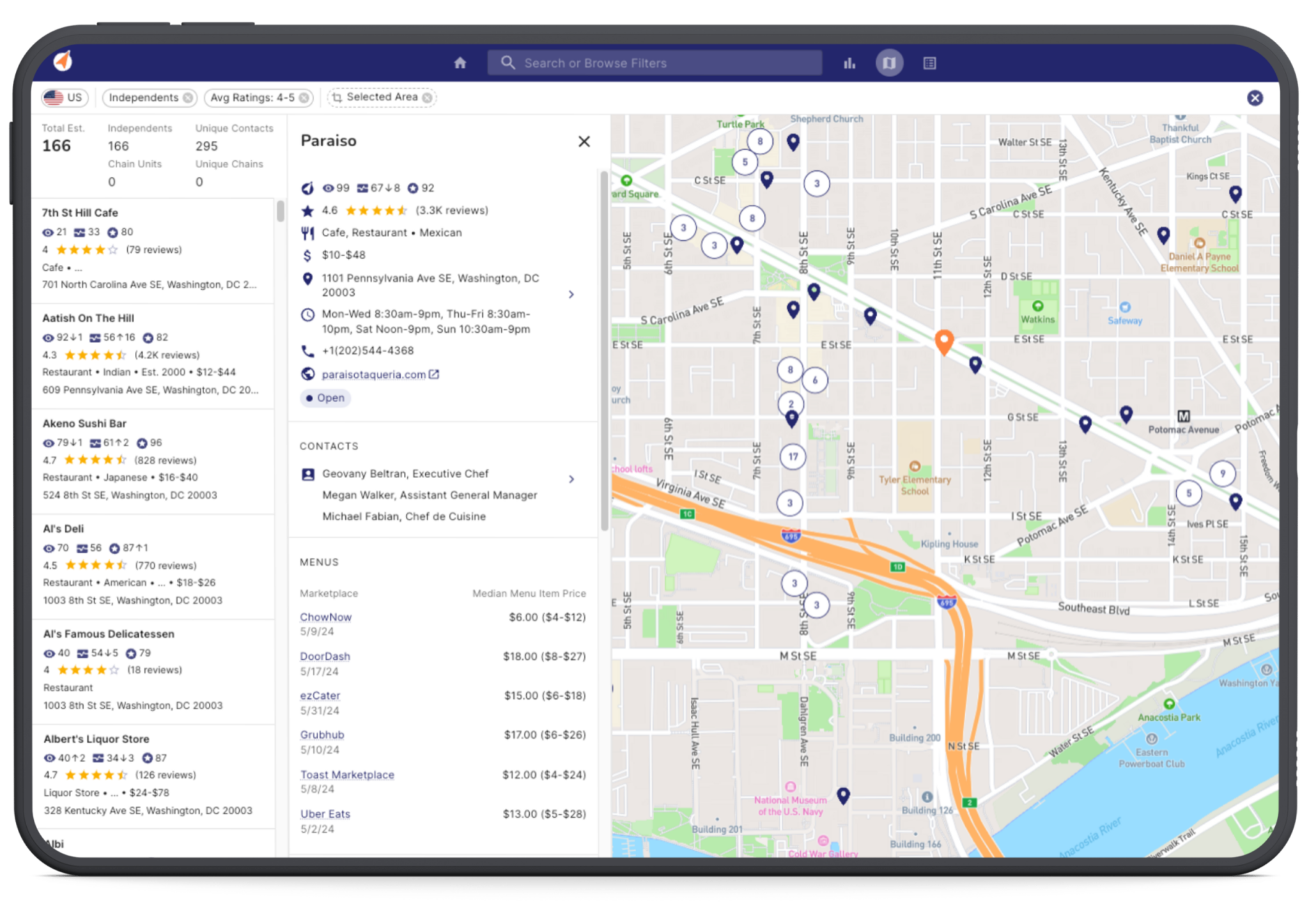Switch to the list view in the top bar

pyautogui.click(x=929, y=63)
